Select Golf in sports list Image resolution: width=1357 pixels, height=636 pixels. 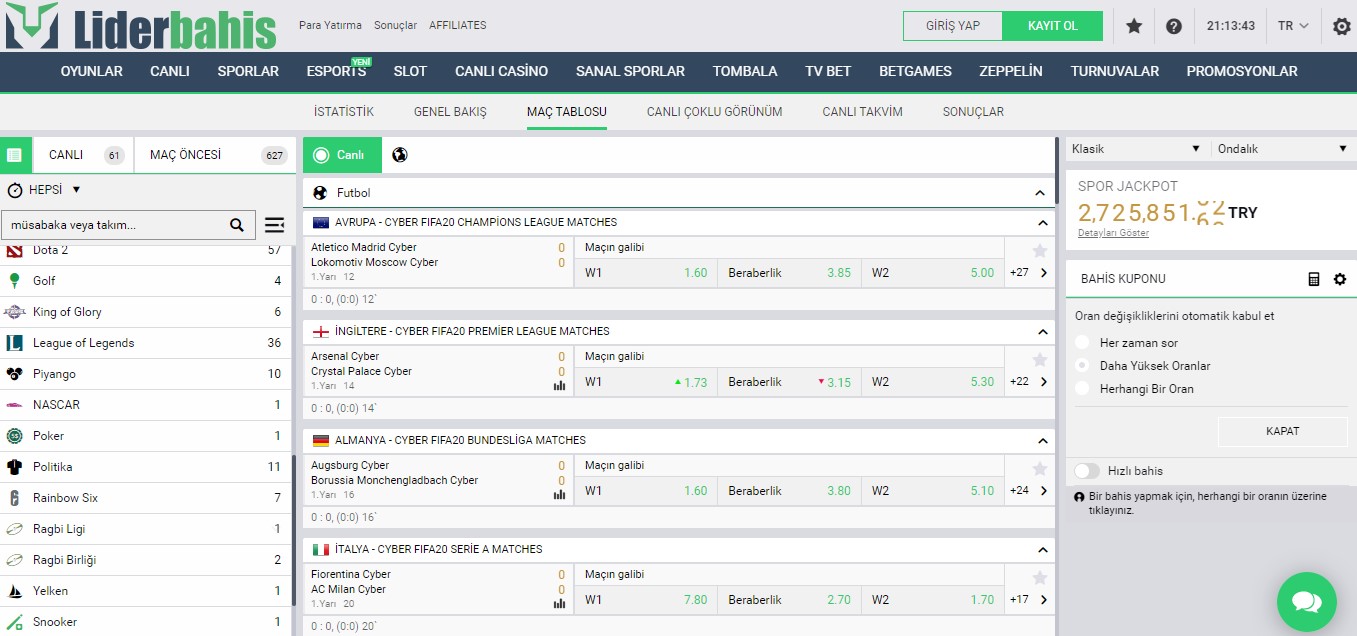click(145, 281)
